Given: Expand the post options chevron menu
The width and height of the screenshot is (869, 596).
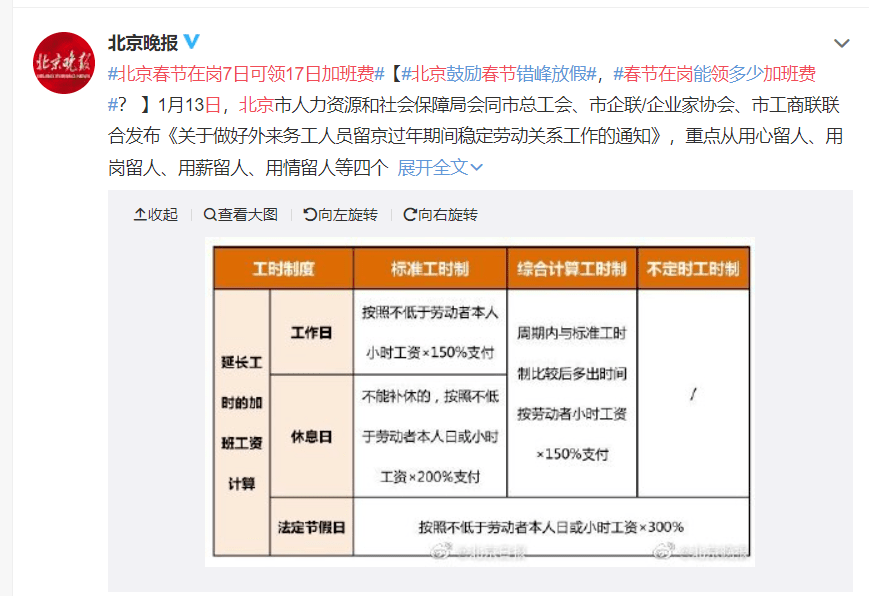Looking at the screenshot, I should click(x=842, y=44).
